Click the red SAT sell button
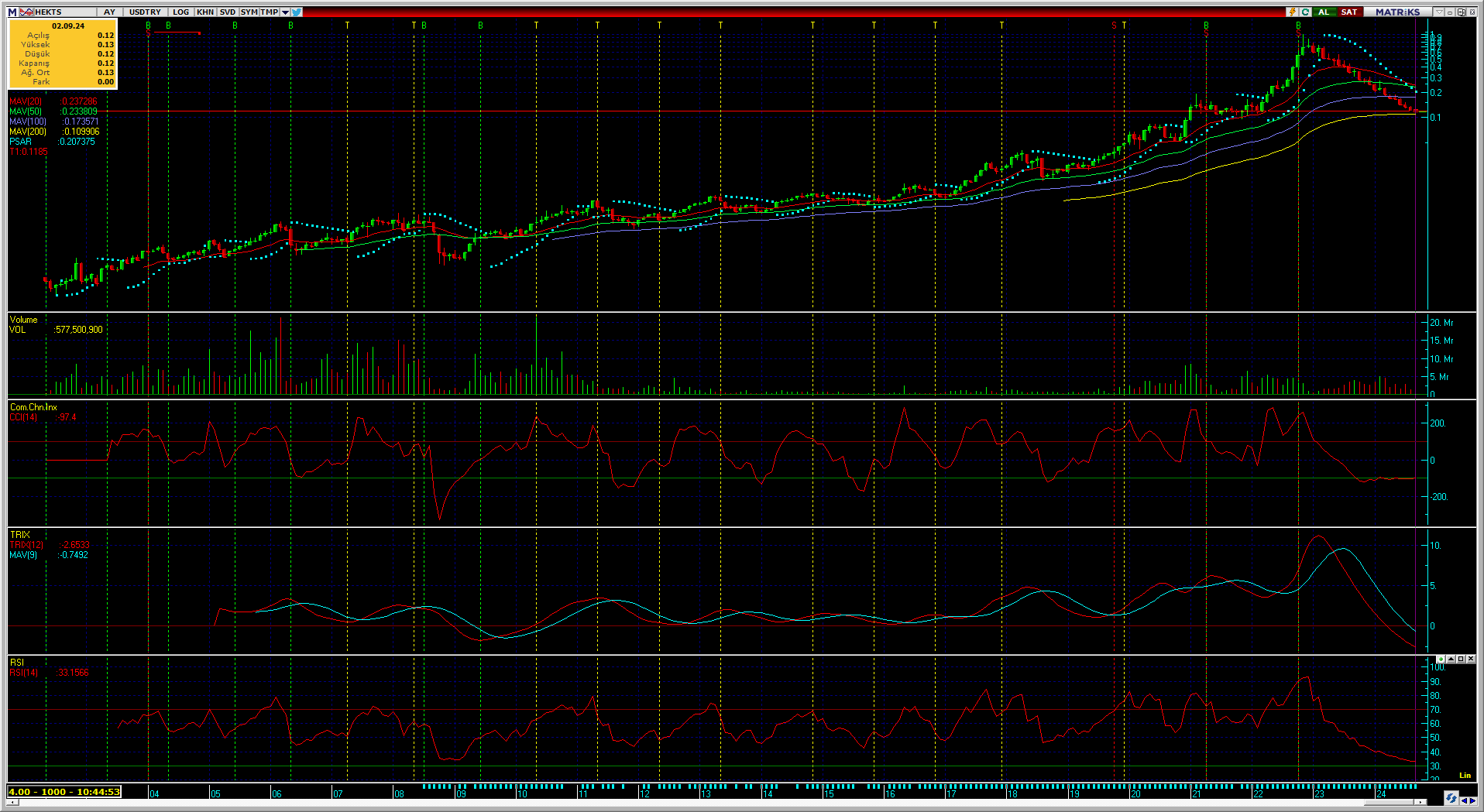The height and width of the screenshot is (812, 1484). tap(1350, 12)
